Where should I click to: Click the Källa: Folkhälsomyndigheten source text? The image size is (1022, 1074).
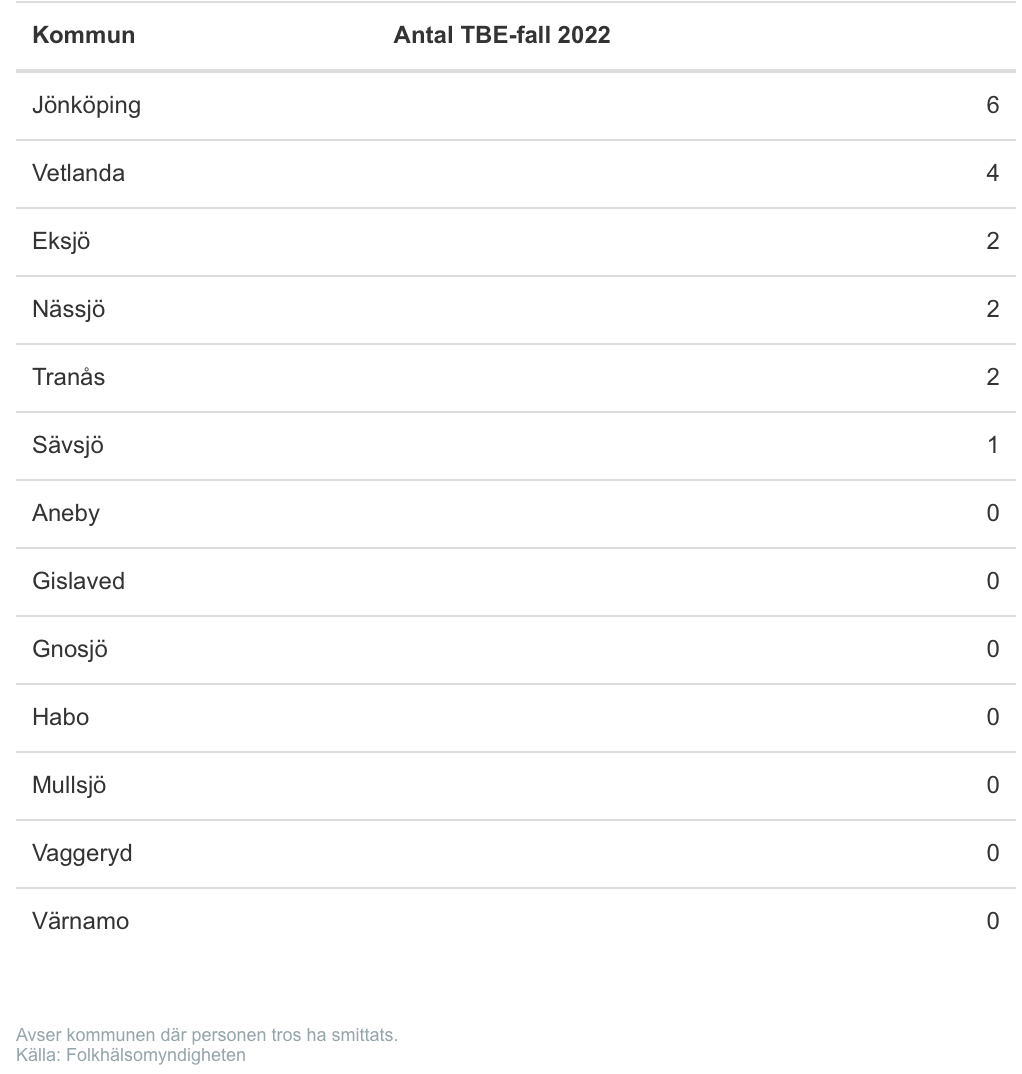[x=130, y=1054]
